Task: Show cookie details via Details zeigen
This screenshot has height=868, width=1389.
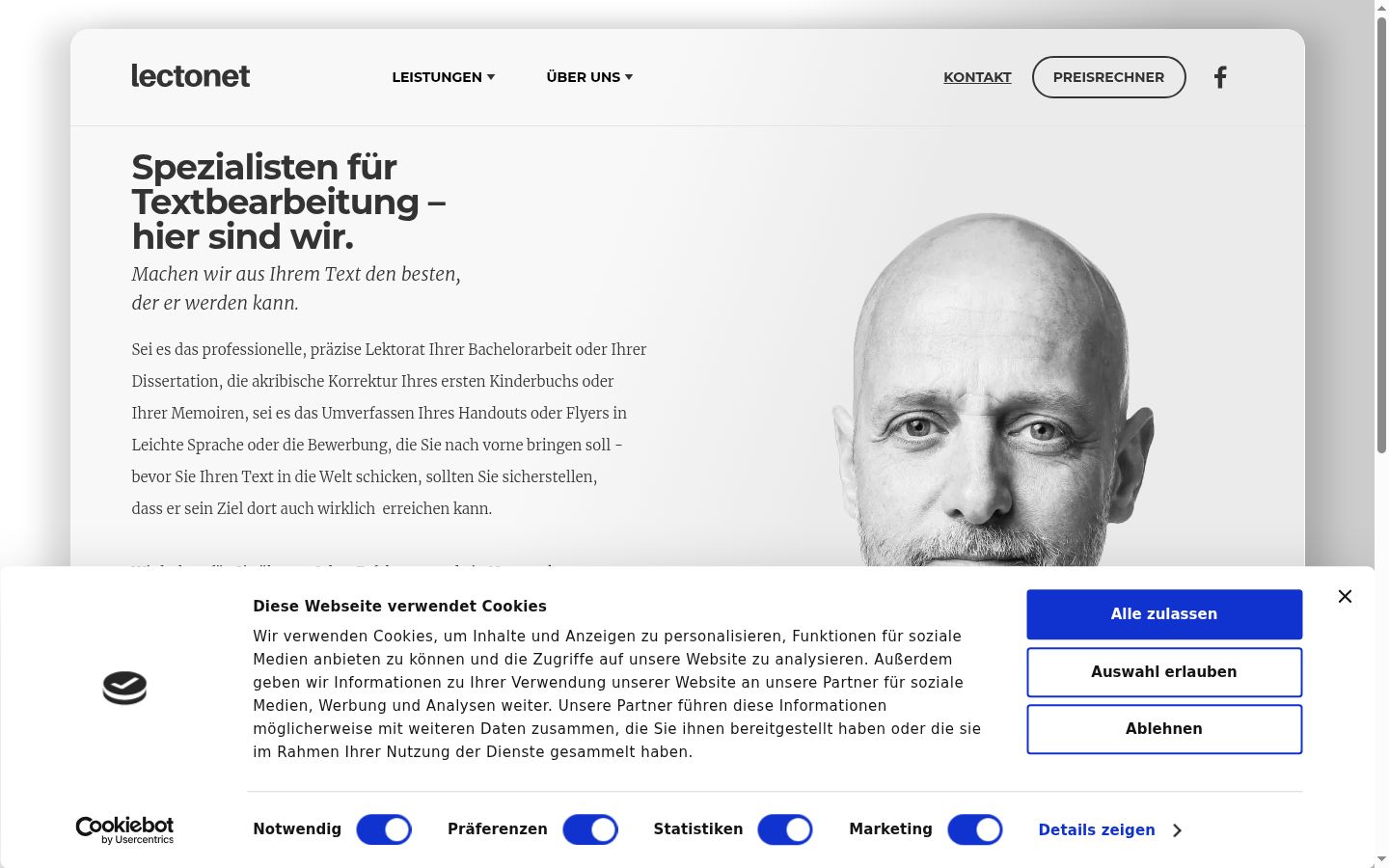Action: point(1109,830)
